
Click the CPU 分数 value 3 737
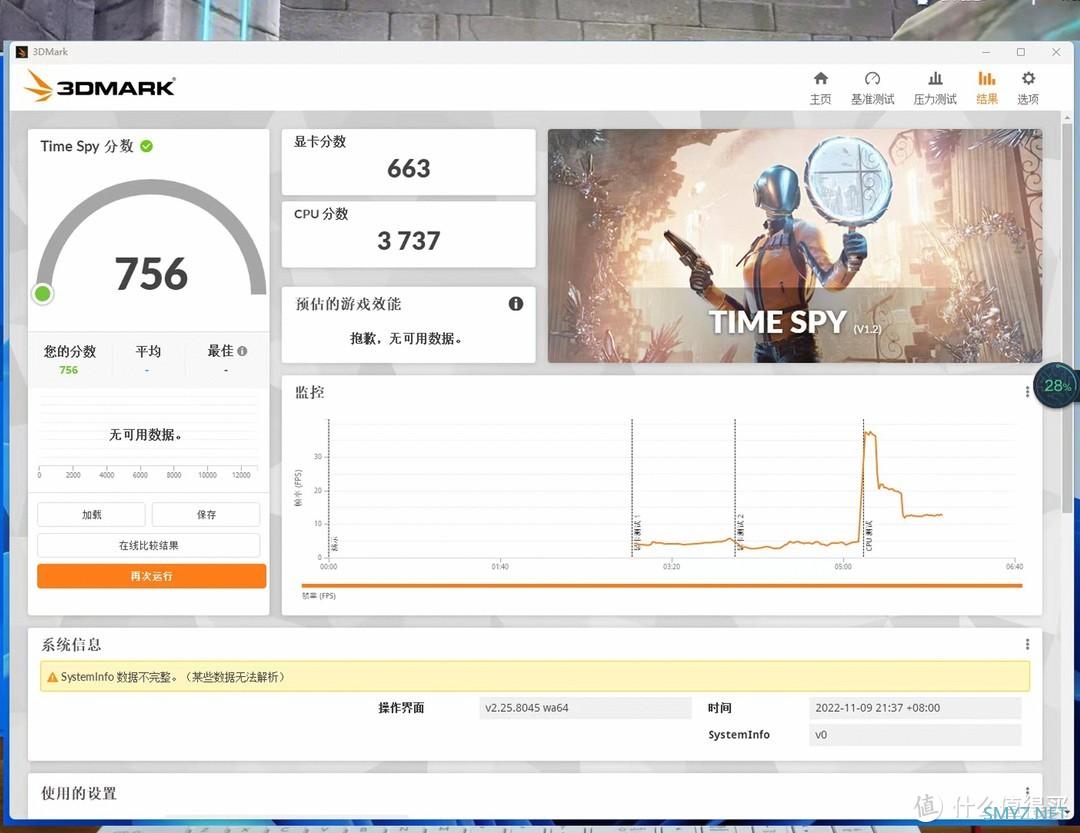(408, 241)
